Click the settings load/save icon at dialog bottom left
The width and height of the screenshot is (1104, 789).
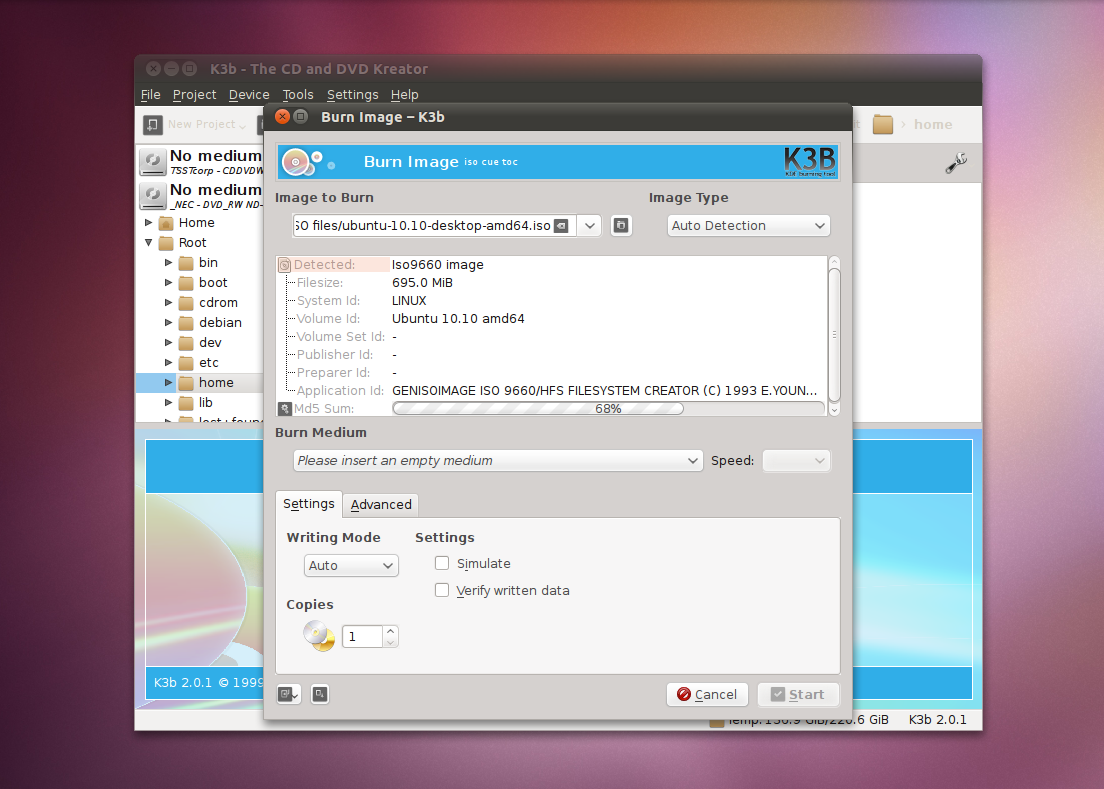(289, 694)
